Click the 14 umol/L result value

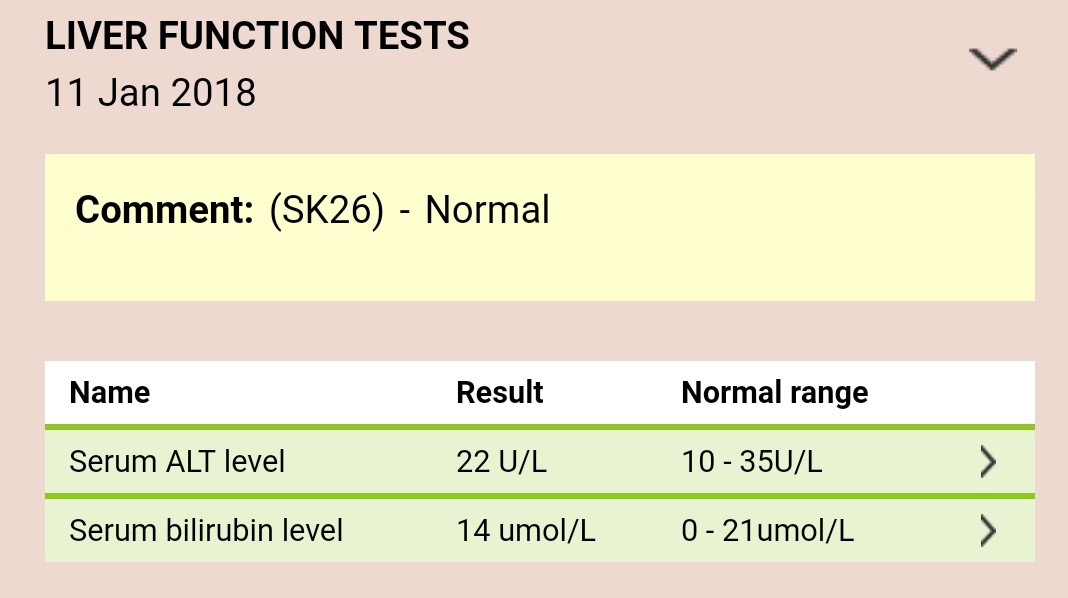pos(526,531)
